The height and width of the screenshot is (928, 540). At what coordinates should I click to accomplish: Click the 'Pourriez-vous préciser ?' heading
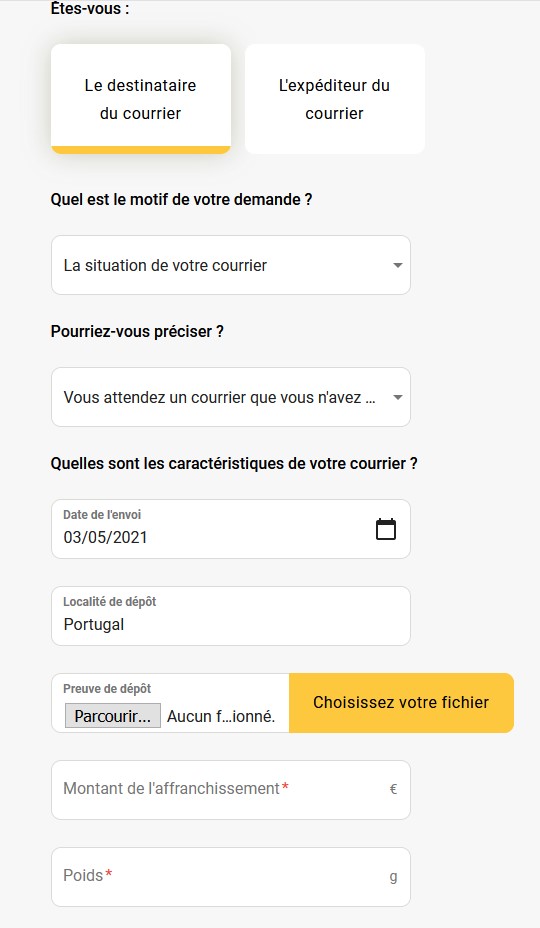(137, 331)
